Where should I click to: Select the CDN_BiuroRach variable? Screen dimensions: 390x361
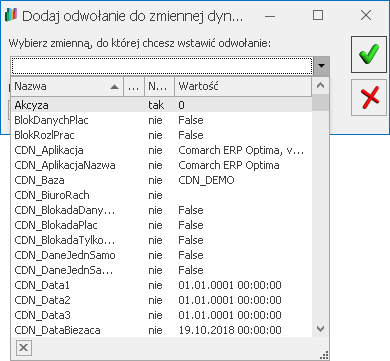[162, 195]
